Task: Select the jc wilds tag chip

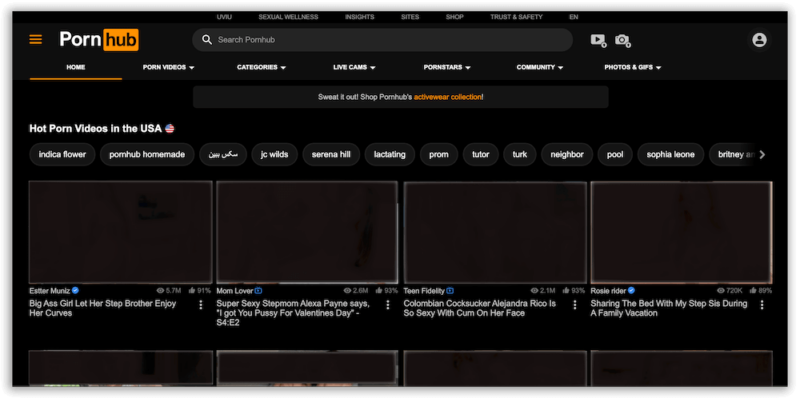Action: [x=274, y=155]
